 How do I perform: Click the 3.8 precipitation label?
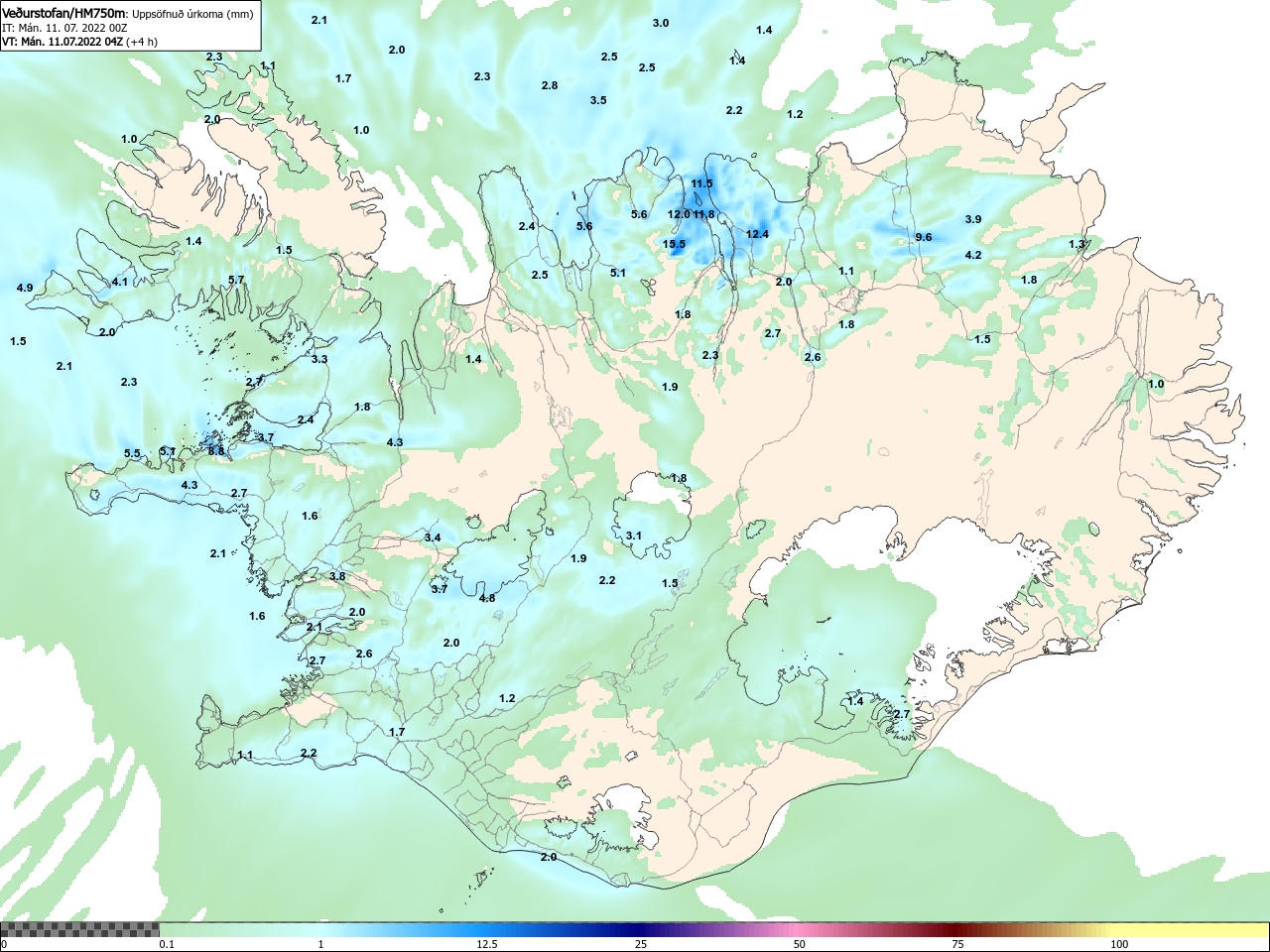pos(337,576)
